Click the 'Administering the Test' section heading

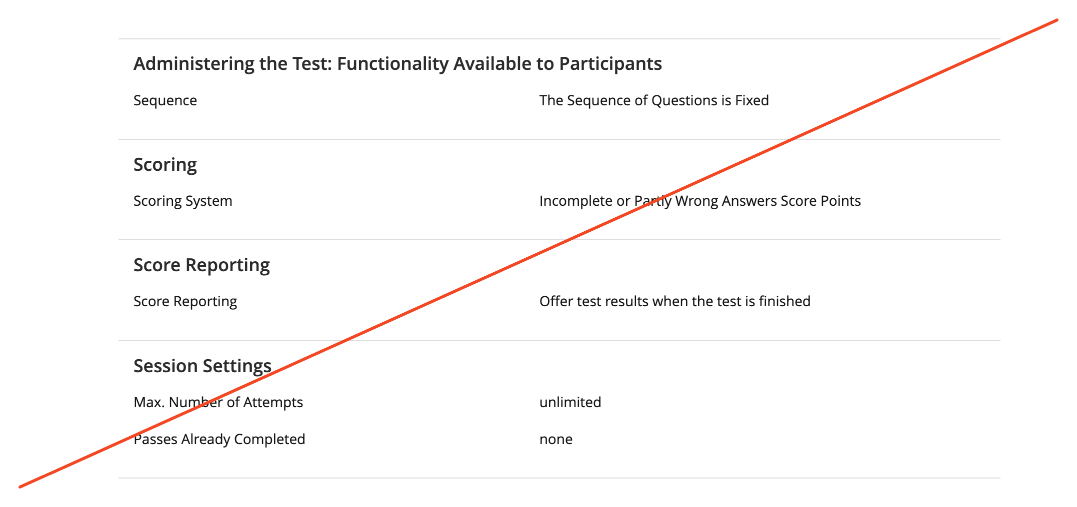pyautogui.click(x=397, y=64)
